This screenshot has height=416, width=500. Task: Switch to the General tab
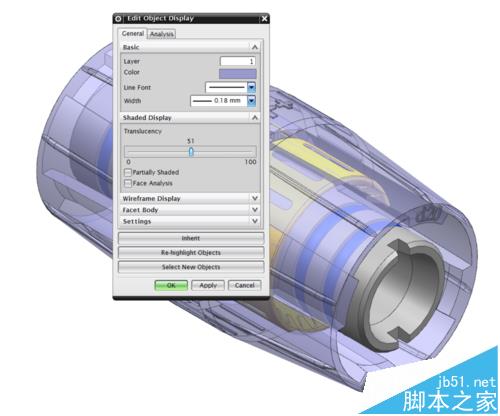tap(132, 33)
